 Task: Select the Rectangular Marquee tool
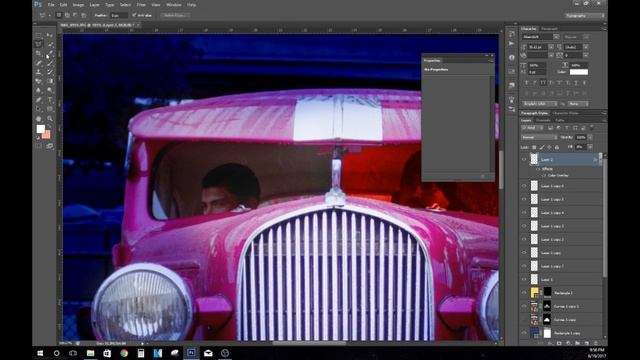39,36
